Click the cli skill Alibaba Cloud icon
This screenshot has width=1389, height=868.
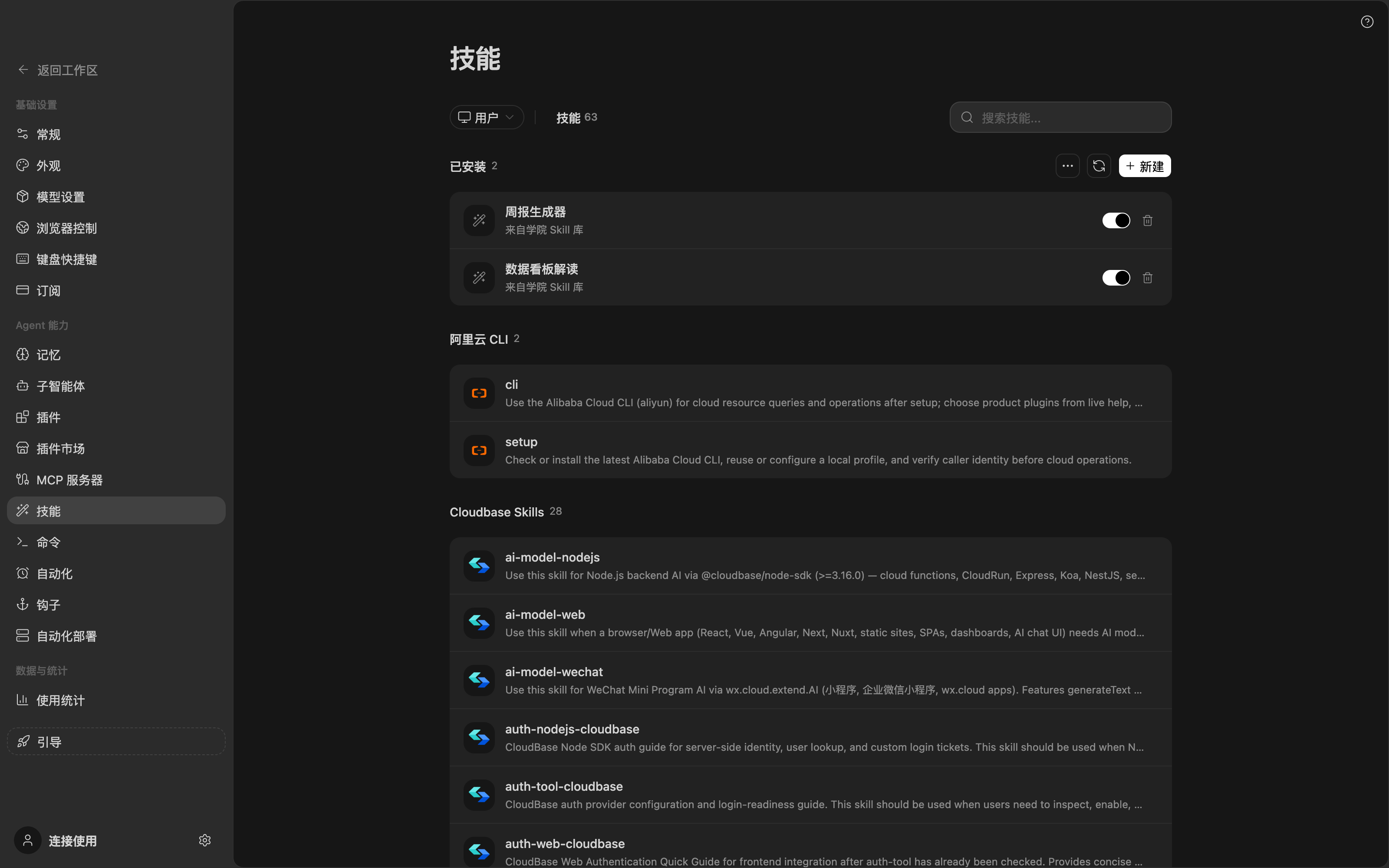coord(479,393)
